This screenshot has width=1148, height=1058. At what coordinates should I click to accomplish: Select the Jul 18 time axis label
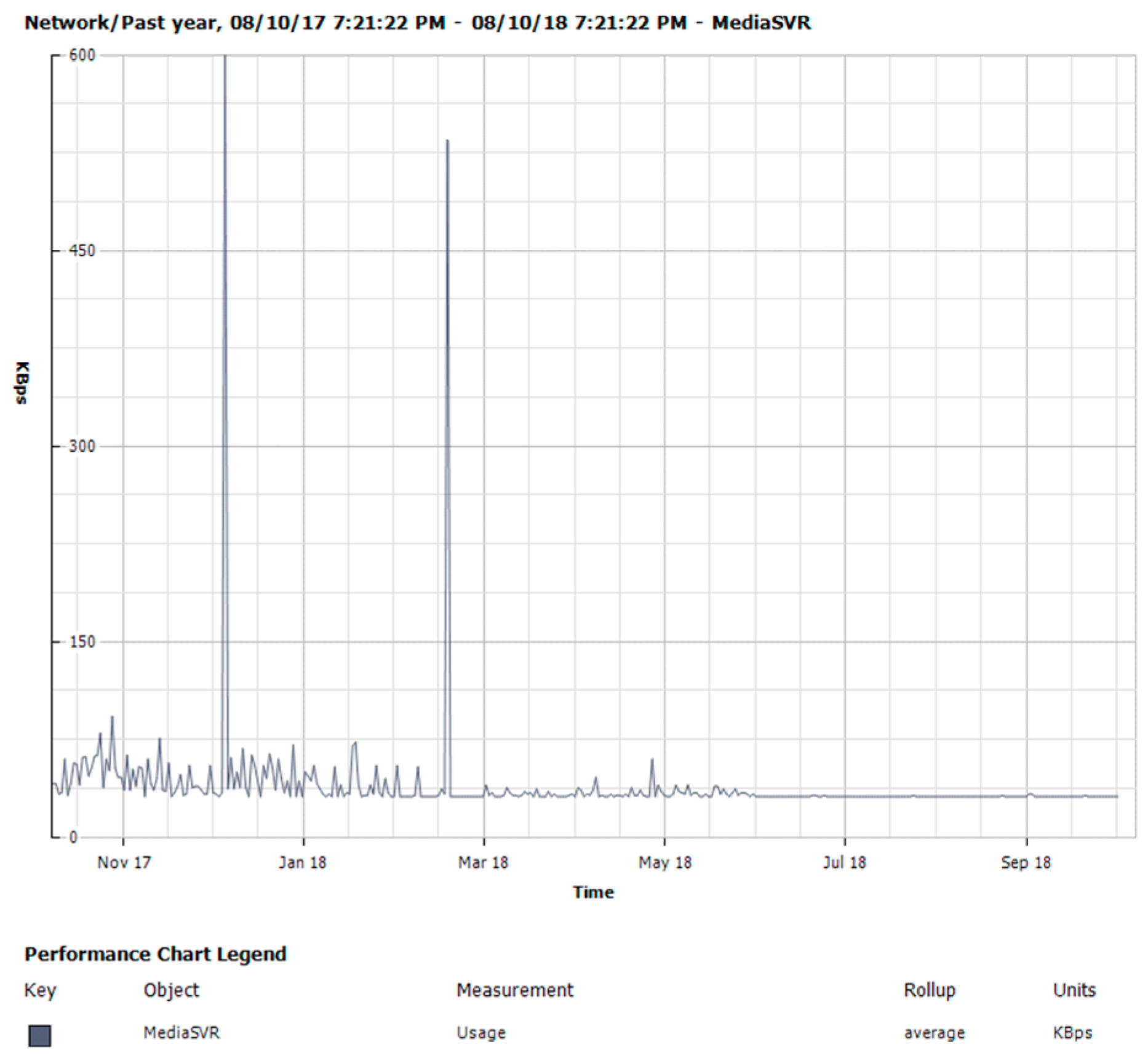point(844,862)
